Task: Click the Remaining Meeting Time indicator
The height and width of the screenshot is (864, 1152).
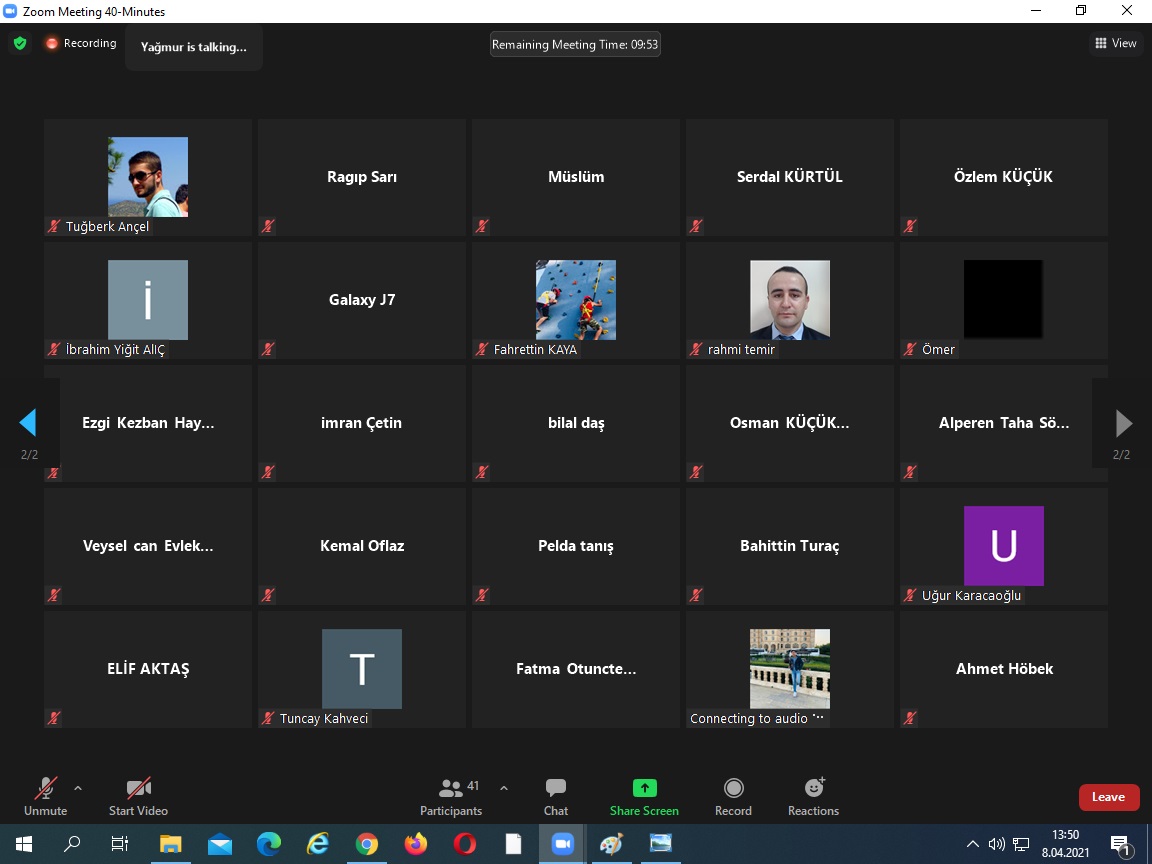Action: pyautogui.click(x=575, y=44)
